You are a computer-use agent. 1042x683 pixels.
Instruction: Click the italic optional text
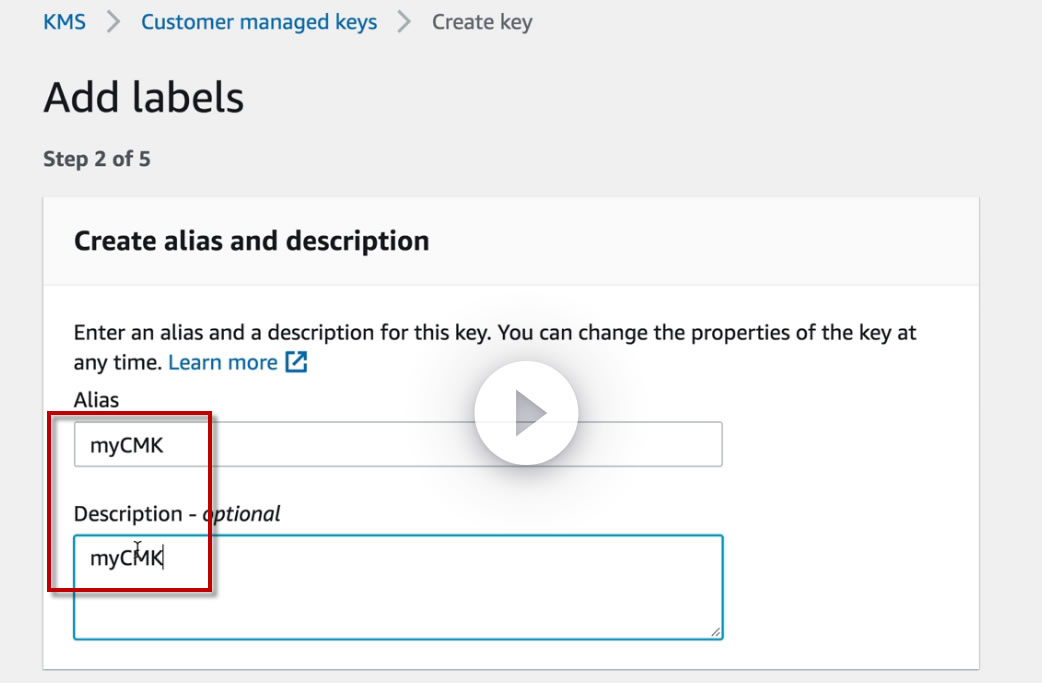243,514
